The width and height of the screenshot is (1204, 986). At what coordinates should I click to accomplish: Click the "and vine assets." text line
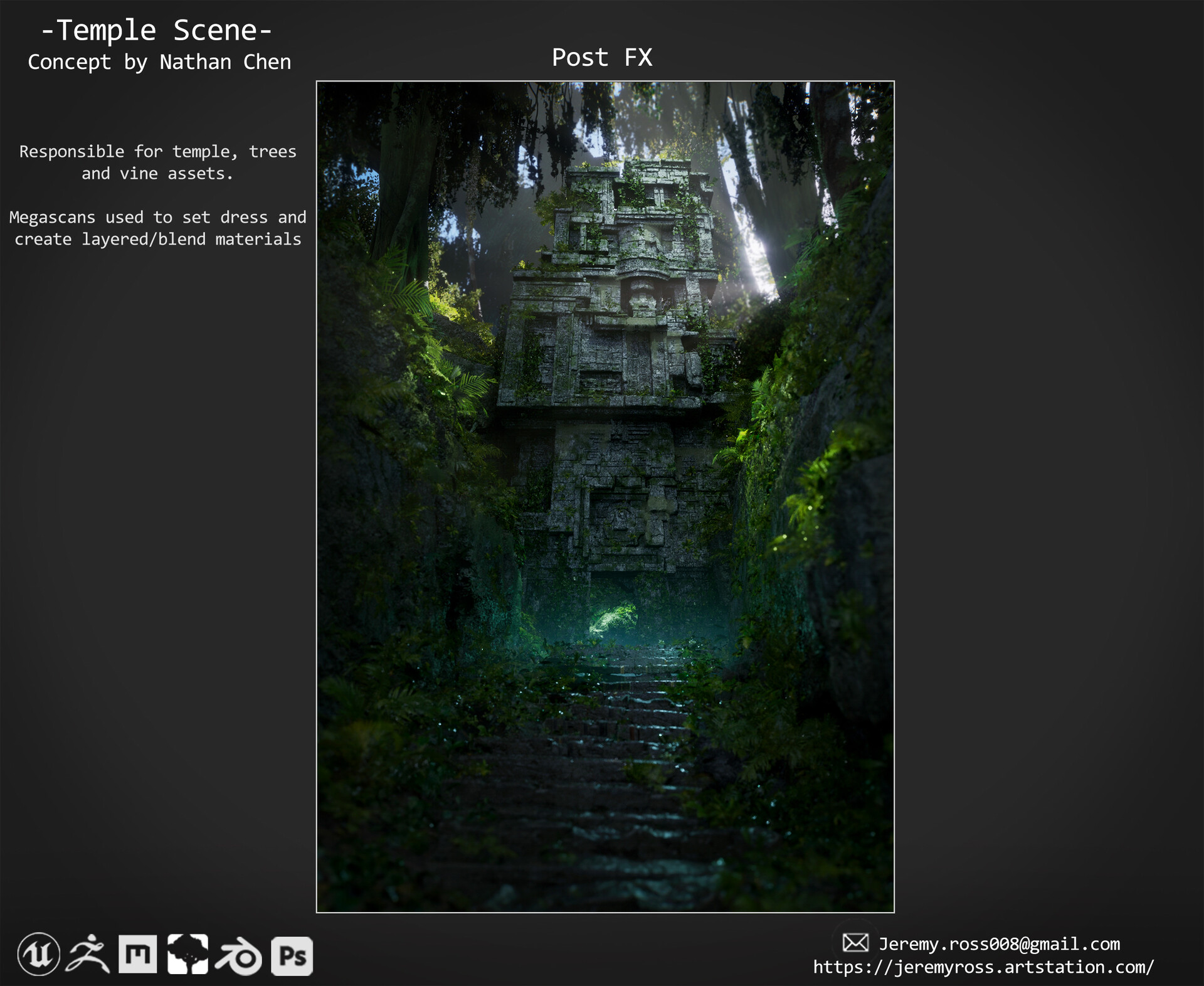(x=157, y=174)
